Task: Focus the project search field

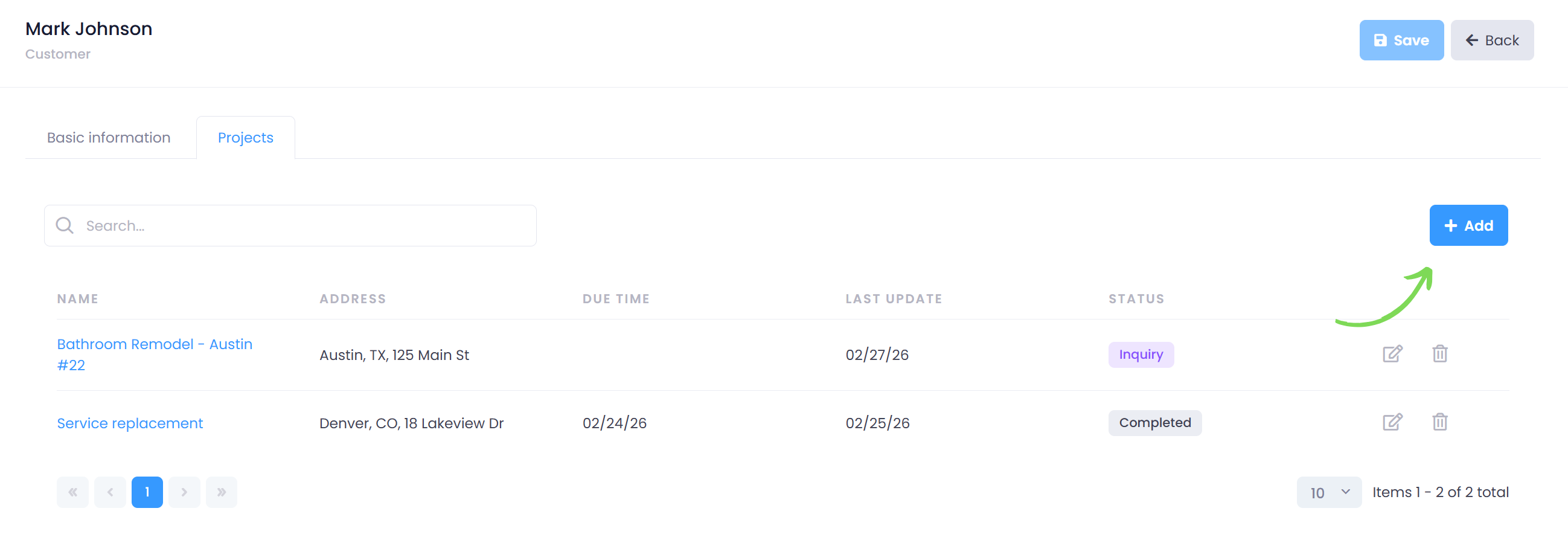Action: click(x=304, y=226)
